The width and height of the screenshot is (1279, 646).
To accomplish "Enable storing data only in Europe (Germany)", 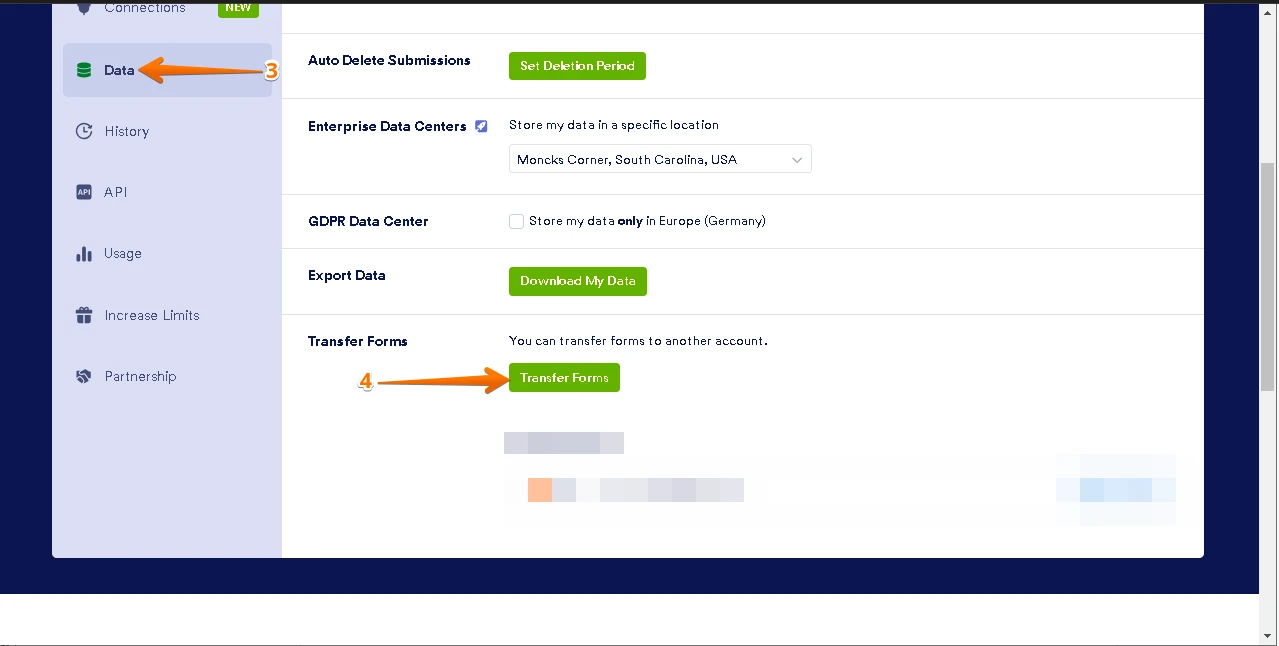I will pos(516,221).
